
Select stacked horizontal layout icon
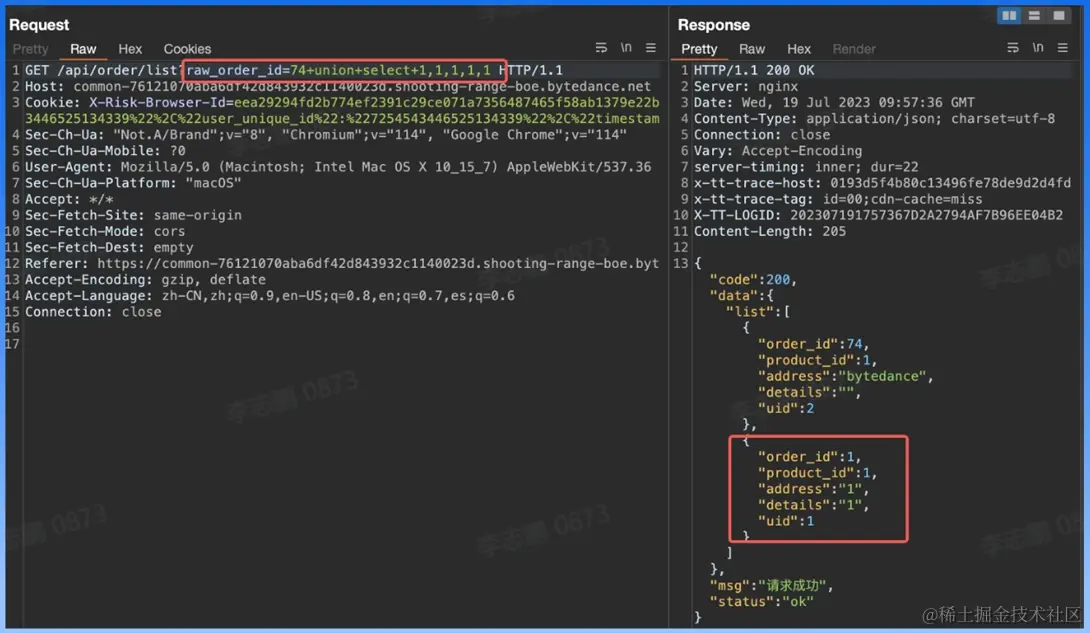pos(1034,15)
